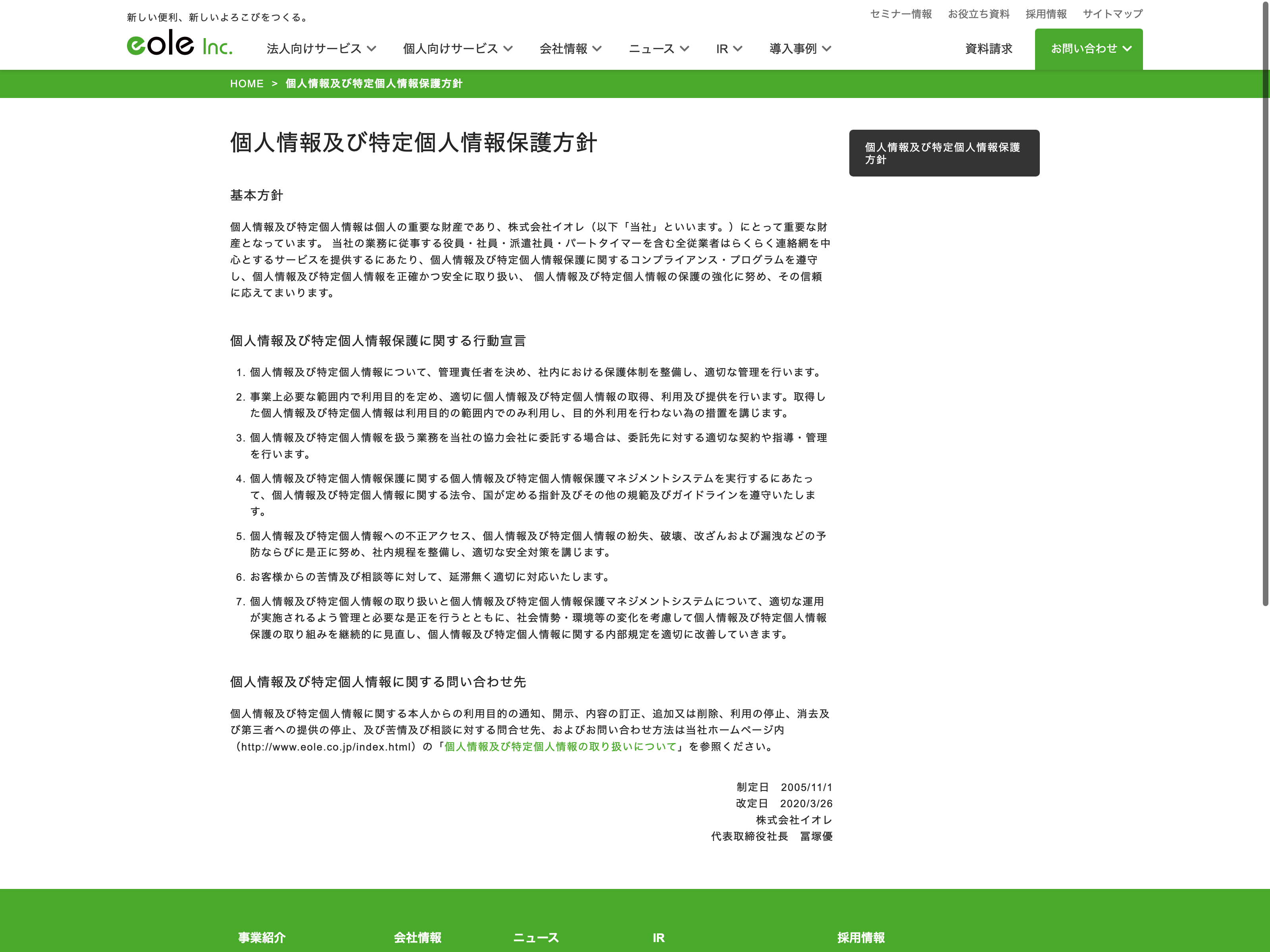Expand 個人向けサービス menu chevron
1270x952 pixels.
tap(508, 49)
